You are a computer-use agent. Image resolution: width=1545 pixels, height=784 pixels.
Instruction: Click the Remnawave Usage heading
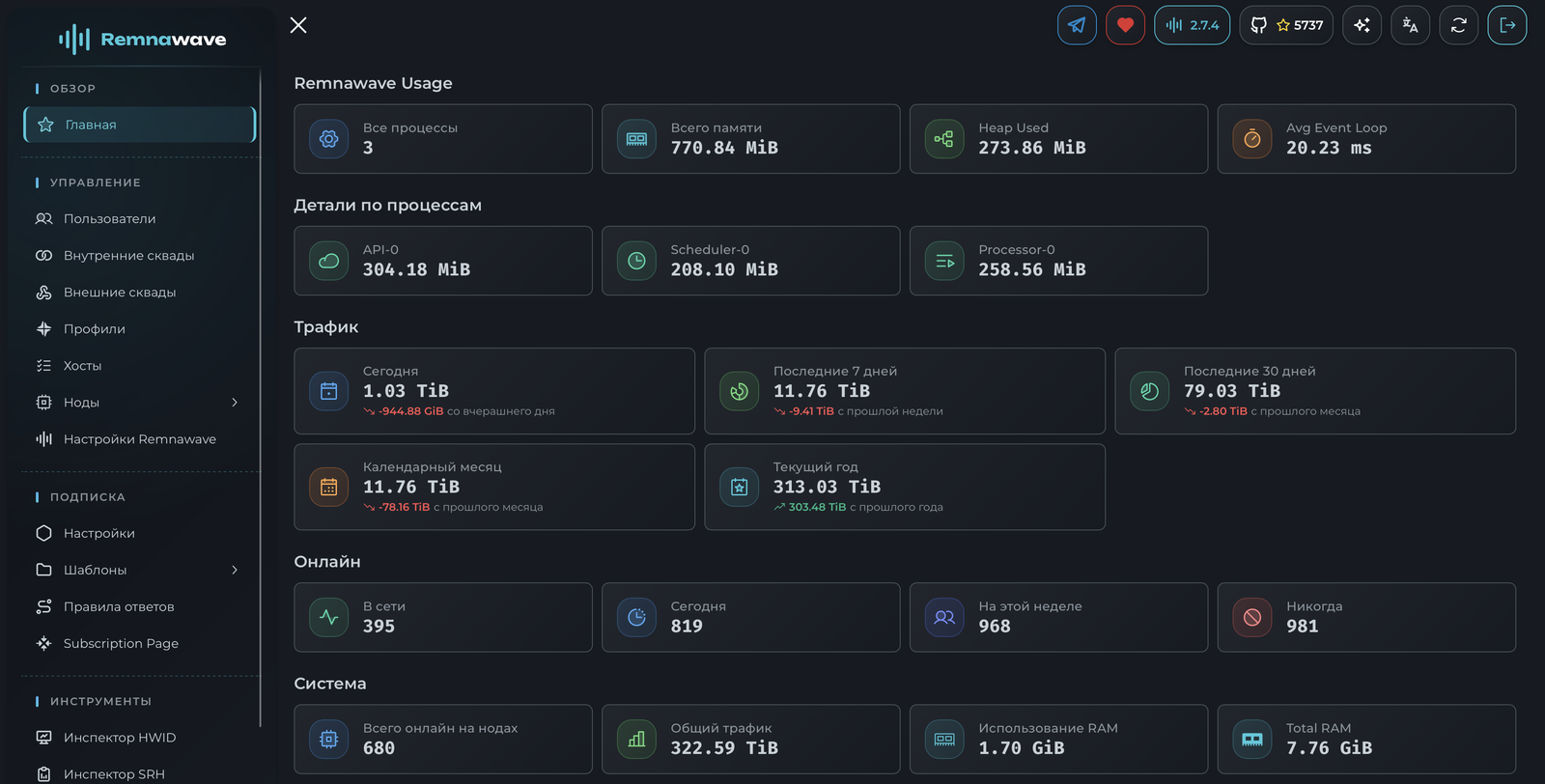tap(373, 83)
